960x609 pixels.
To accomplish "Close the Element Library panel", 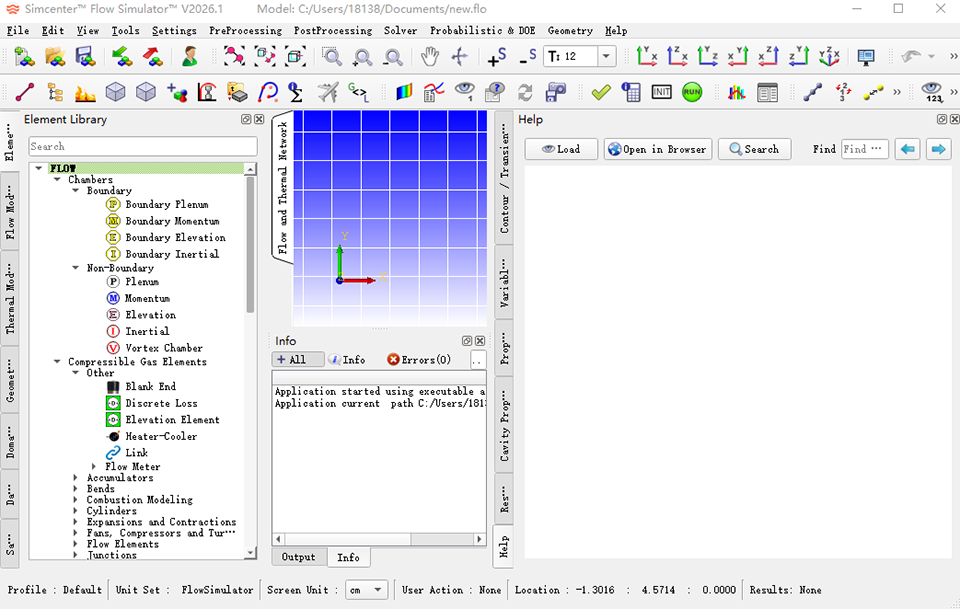I will pyautogui.click(x=259, y=119).
